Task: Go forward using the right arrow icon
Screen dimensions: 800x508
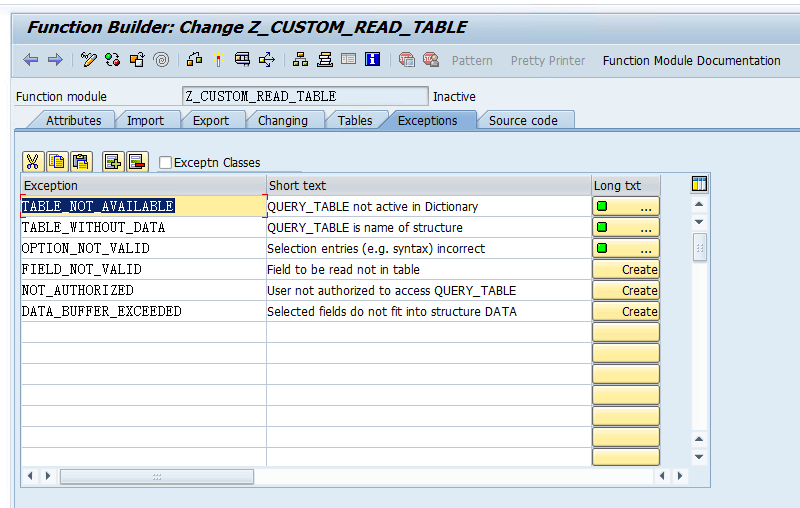Action: tap(55, 60)
